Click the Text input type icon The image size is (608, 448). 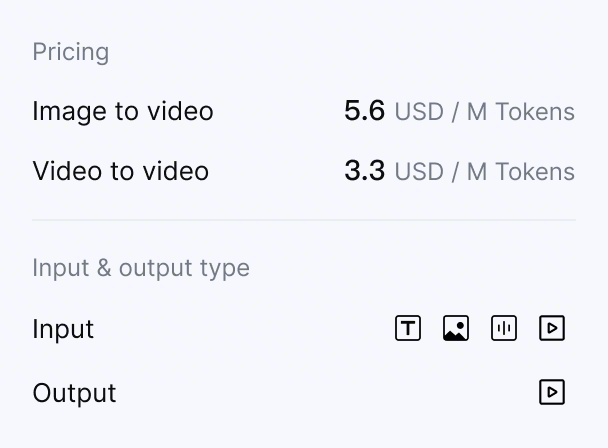click(408, 328)
